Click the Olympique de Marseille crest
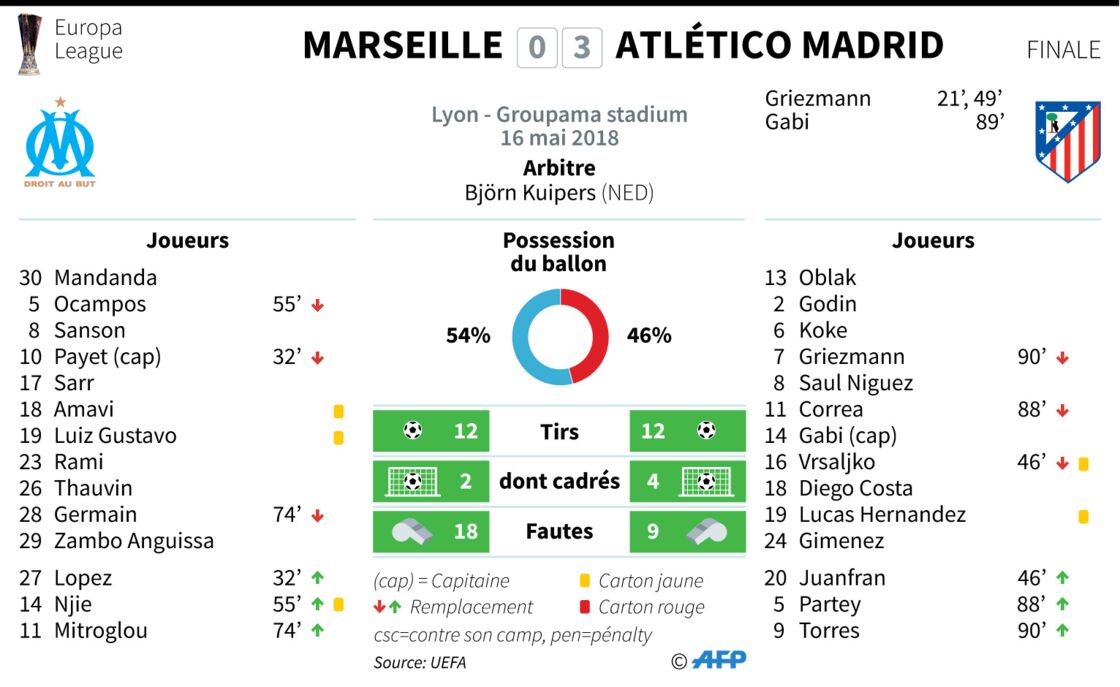The image size is (1120, 687). point(60,142)
